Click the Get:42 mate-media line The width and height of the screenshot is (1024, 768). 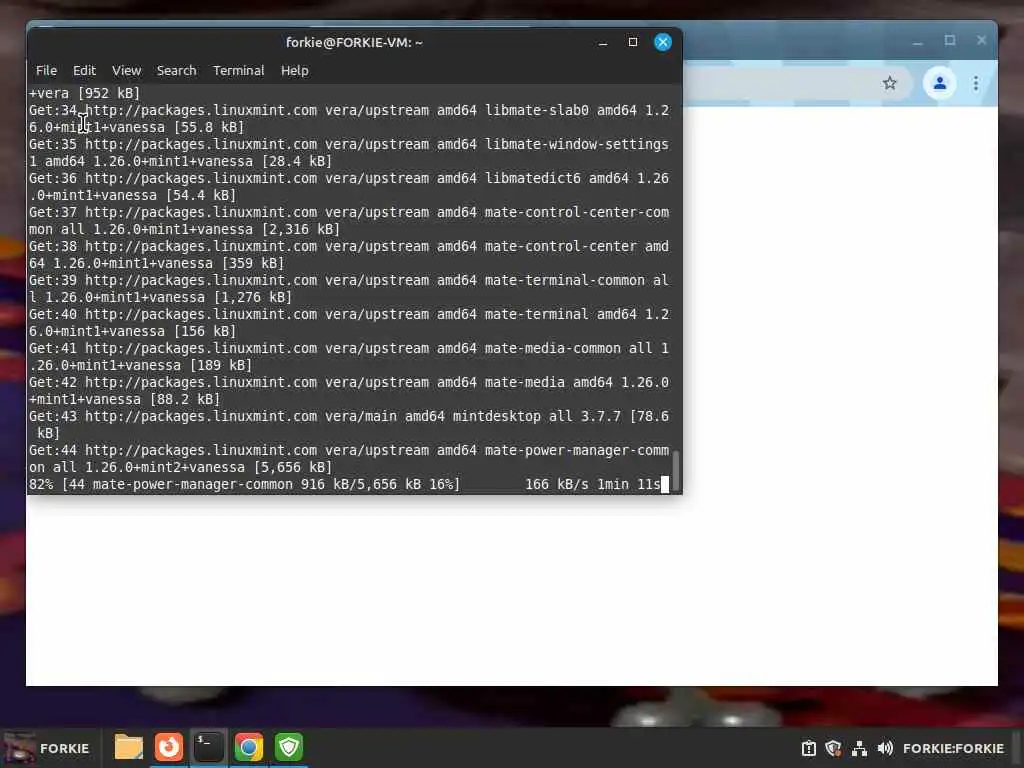point(349,391)
